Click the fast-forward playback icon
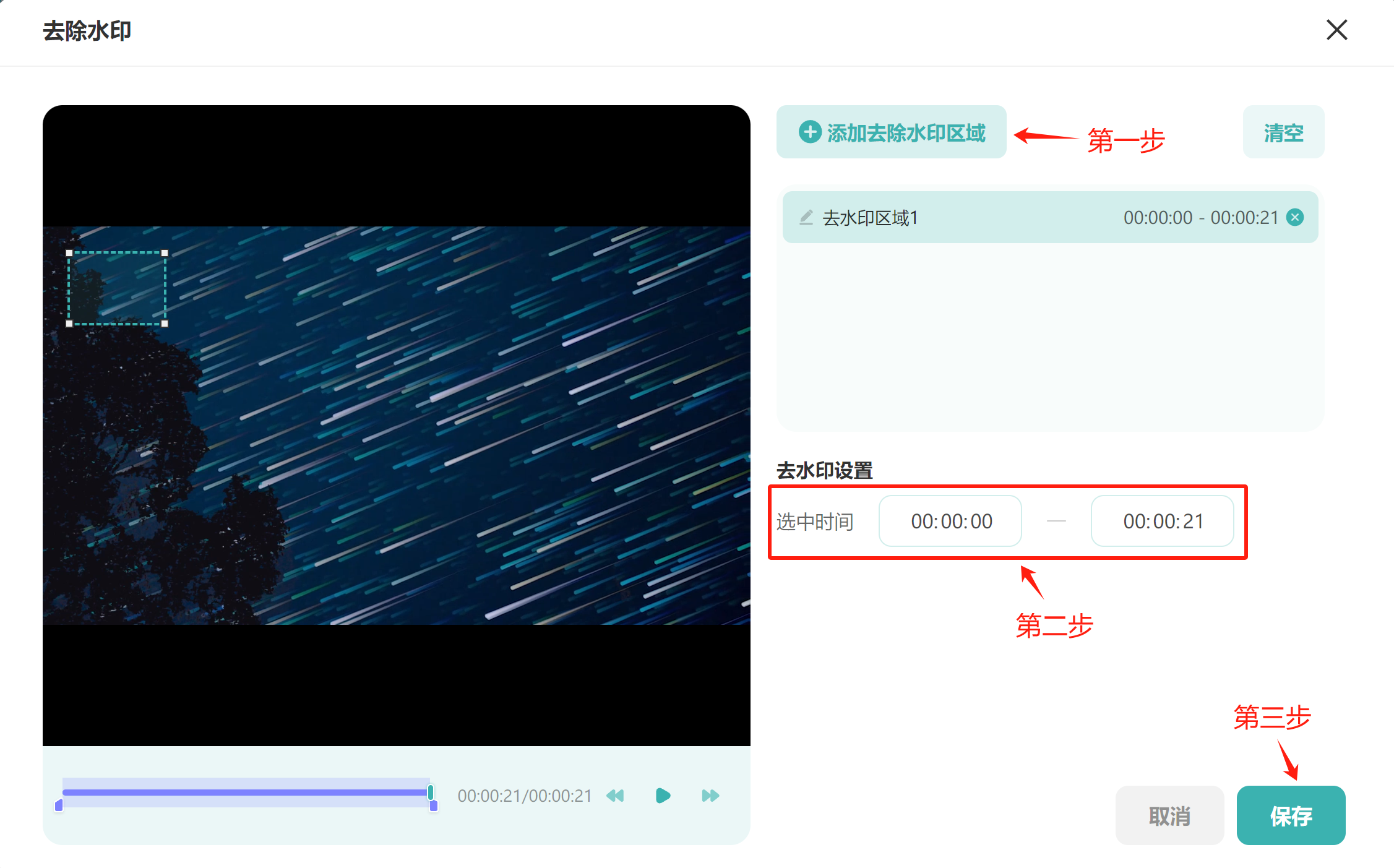 [710, 796]
